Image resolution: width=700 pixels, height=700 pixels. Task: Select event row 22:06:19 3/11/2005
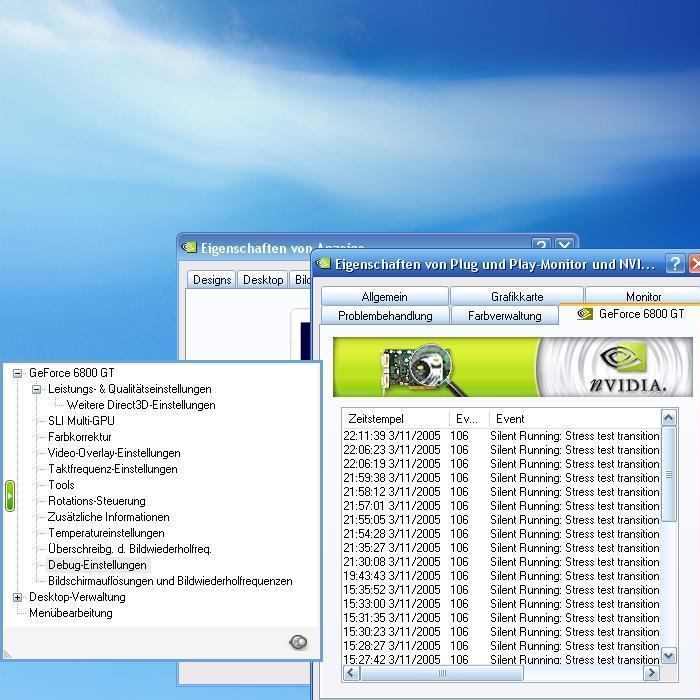pos(501,464)
